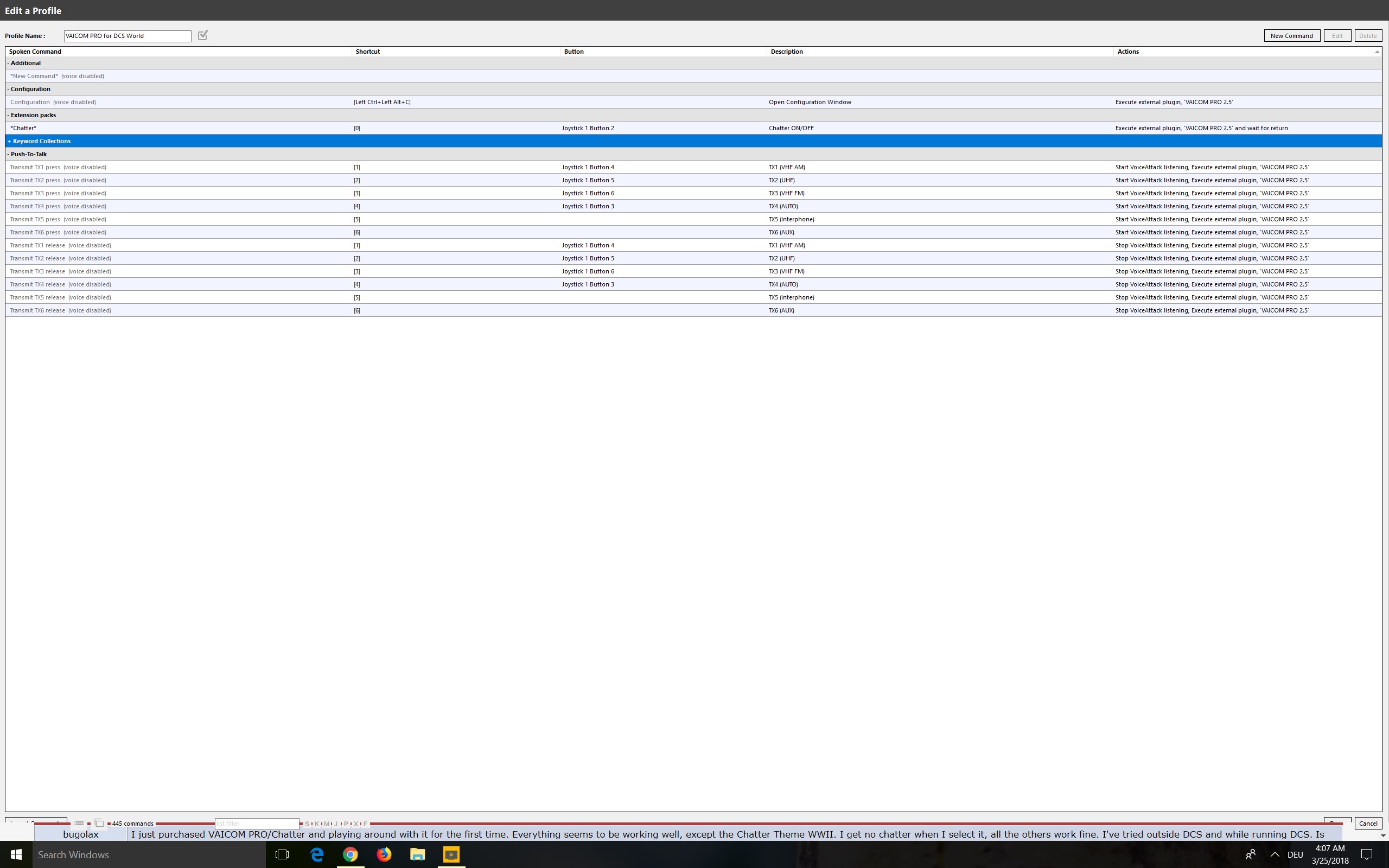Select the Transmit TX2 release row
Image resolution: width=1389 pixels, height=868 pixels.
click(x=693, y=258)
